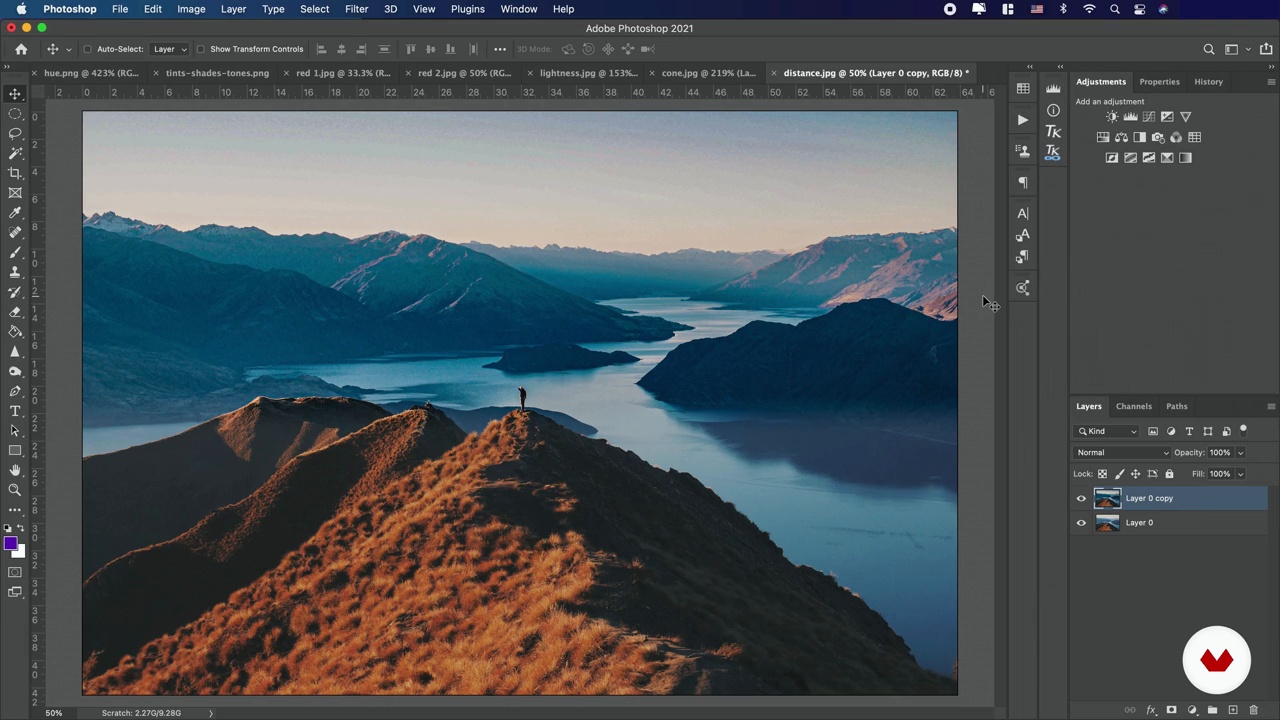This screenshot has height=720, width=1280.
Task: Toggle lock image pixels brush icon
Action: coord(1119,474)
